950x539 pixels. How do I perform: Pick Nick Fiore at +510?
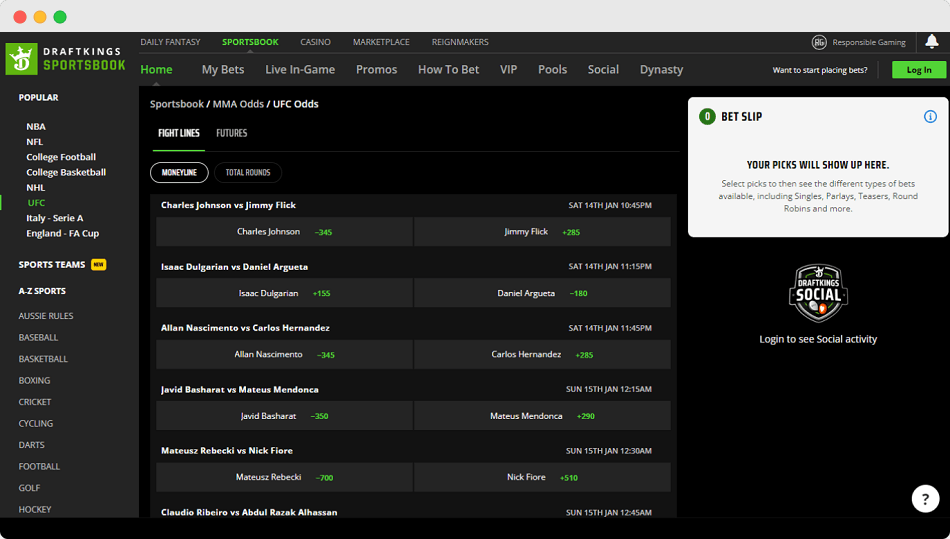click(542, 477)
